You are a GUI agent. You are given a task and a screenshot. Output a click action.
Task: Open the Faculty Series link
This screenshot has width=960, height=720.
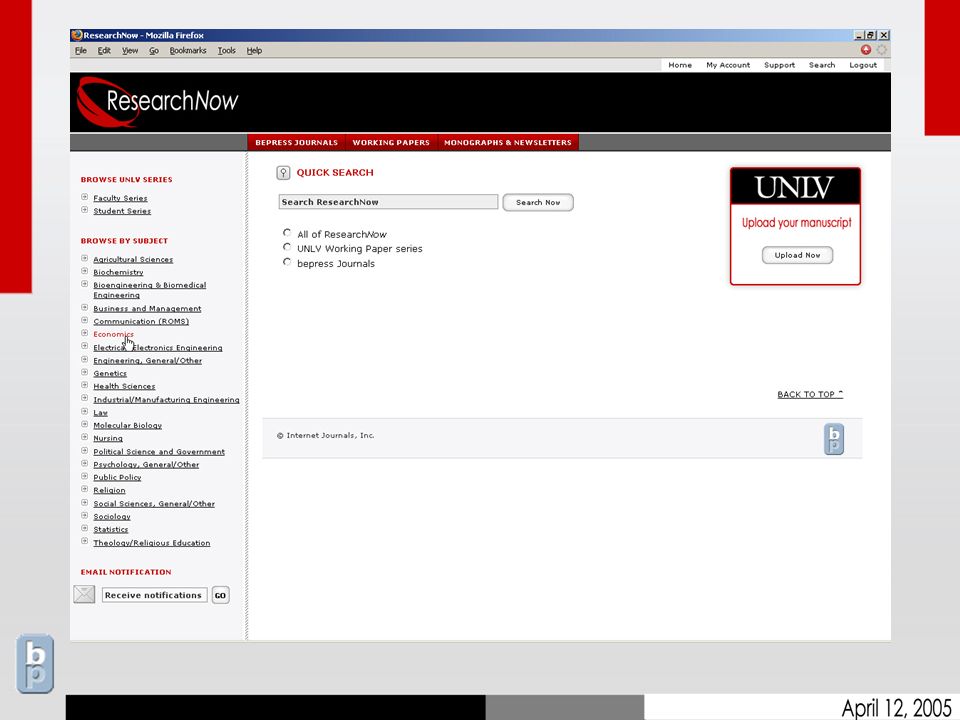pyautogui.click(x=121, y=198)
